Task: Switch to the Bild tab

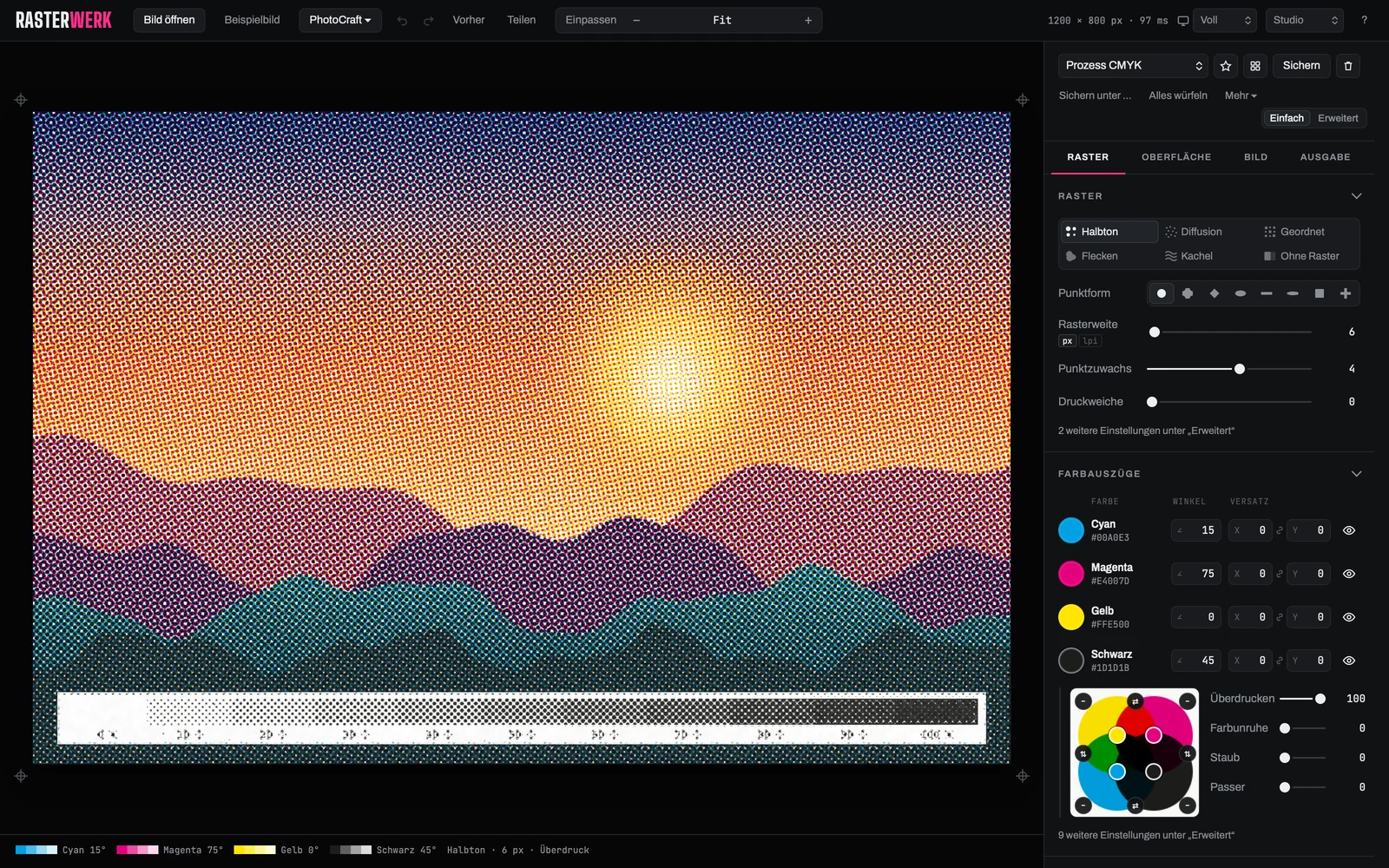Action: (1255, 157)
